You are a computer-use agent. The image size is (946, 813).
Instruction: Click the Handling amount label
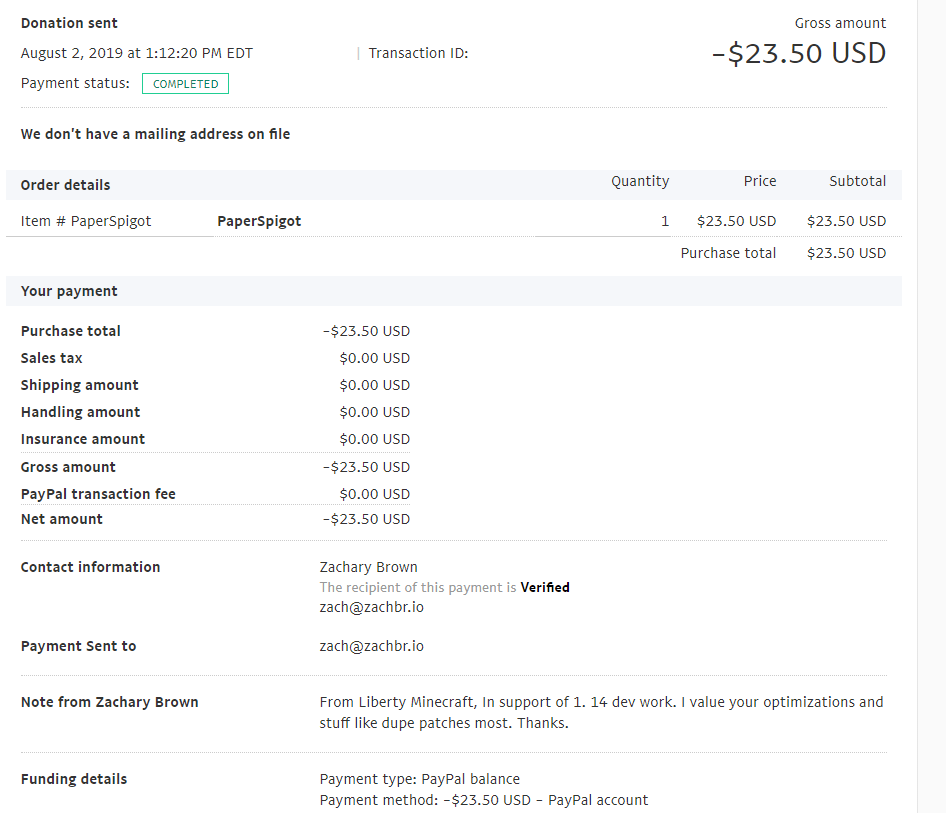pyautogui.click(x=80, y=413)
